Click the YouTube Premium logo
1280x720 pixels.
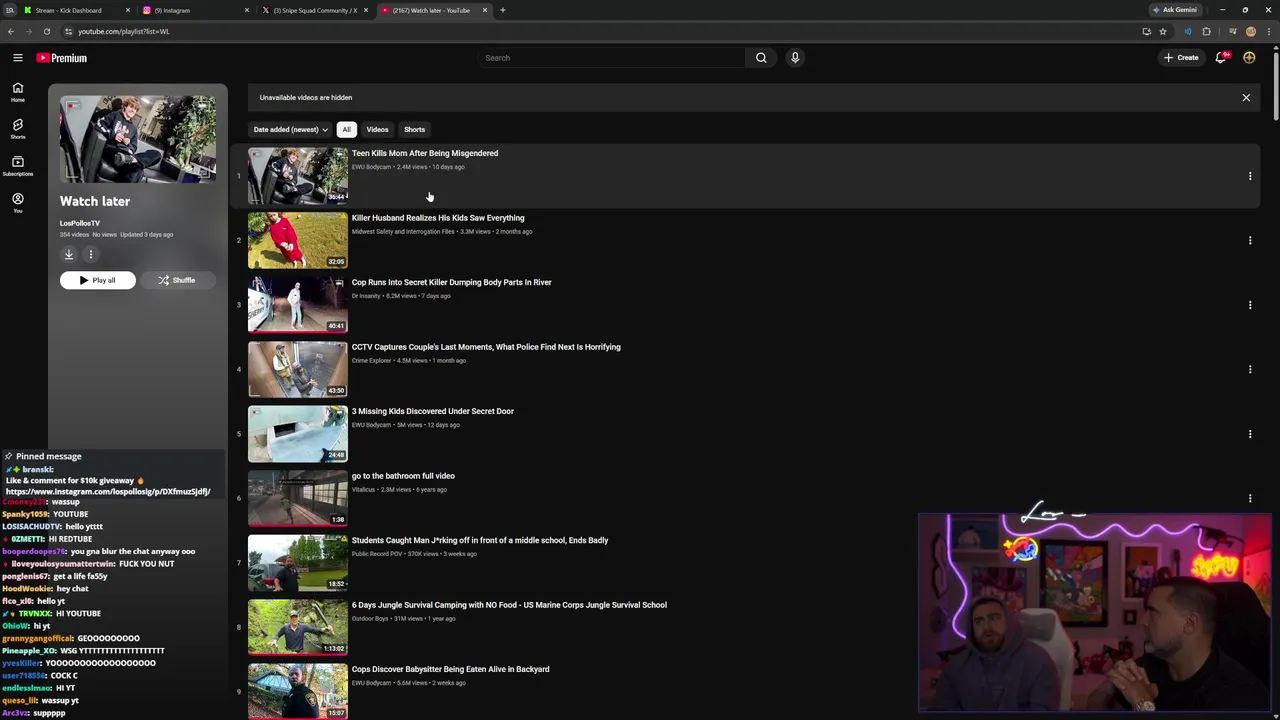point(62,58)
